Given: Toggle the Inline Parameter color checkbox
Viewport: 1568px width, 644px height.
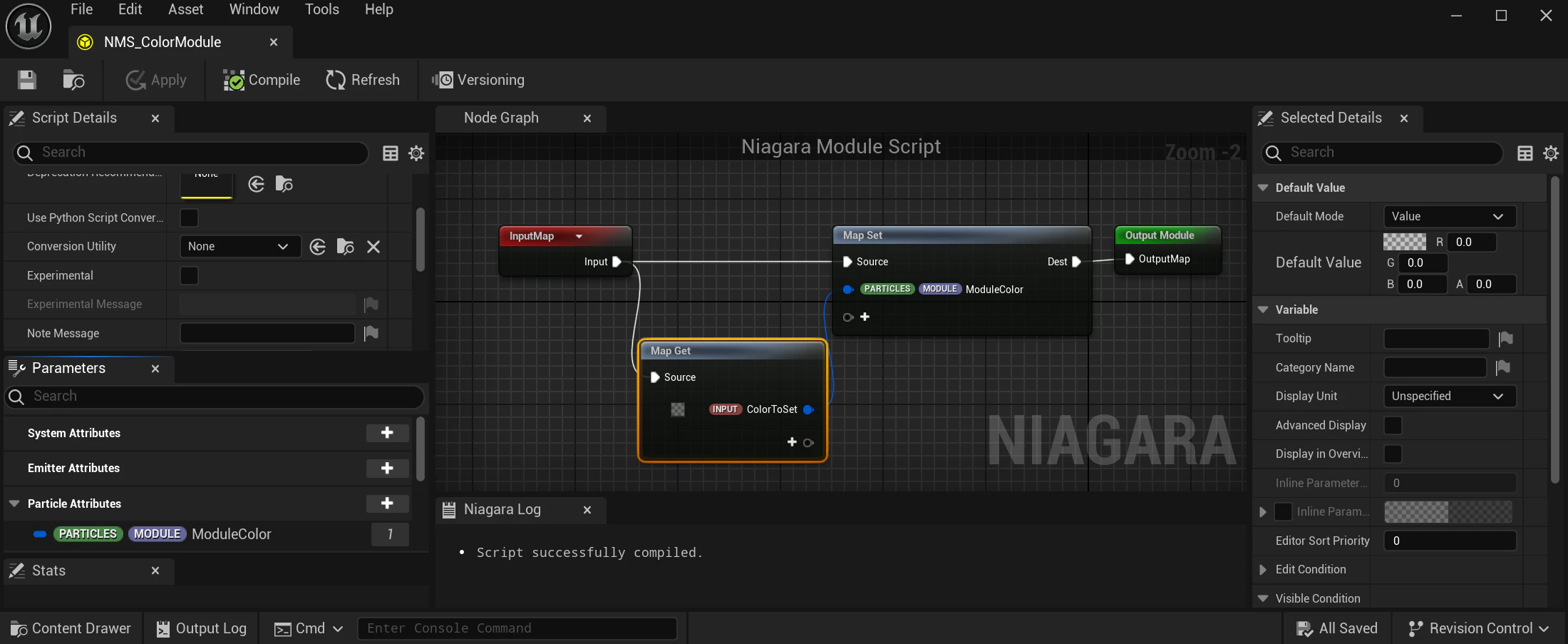Looking at the screenshot, I should (1283, 511).
